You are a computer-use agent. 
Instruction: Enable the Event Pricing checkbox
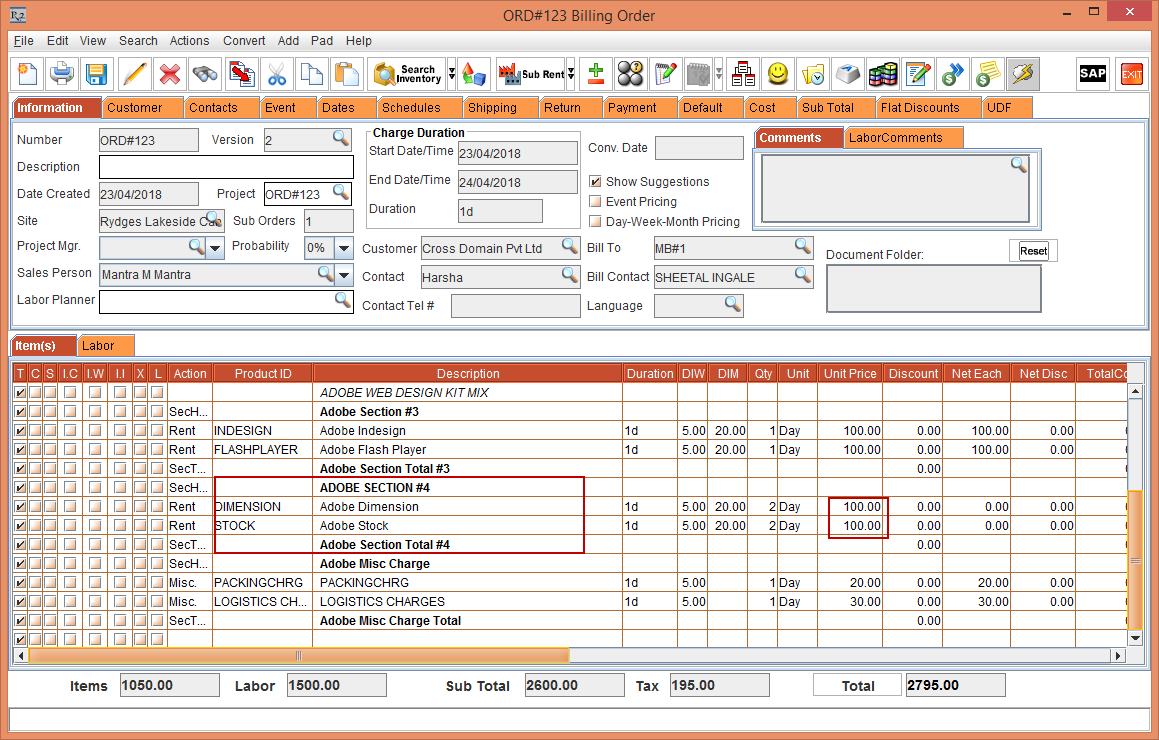[x=596, y=202]
